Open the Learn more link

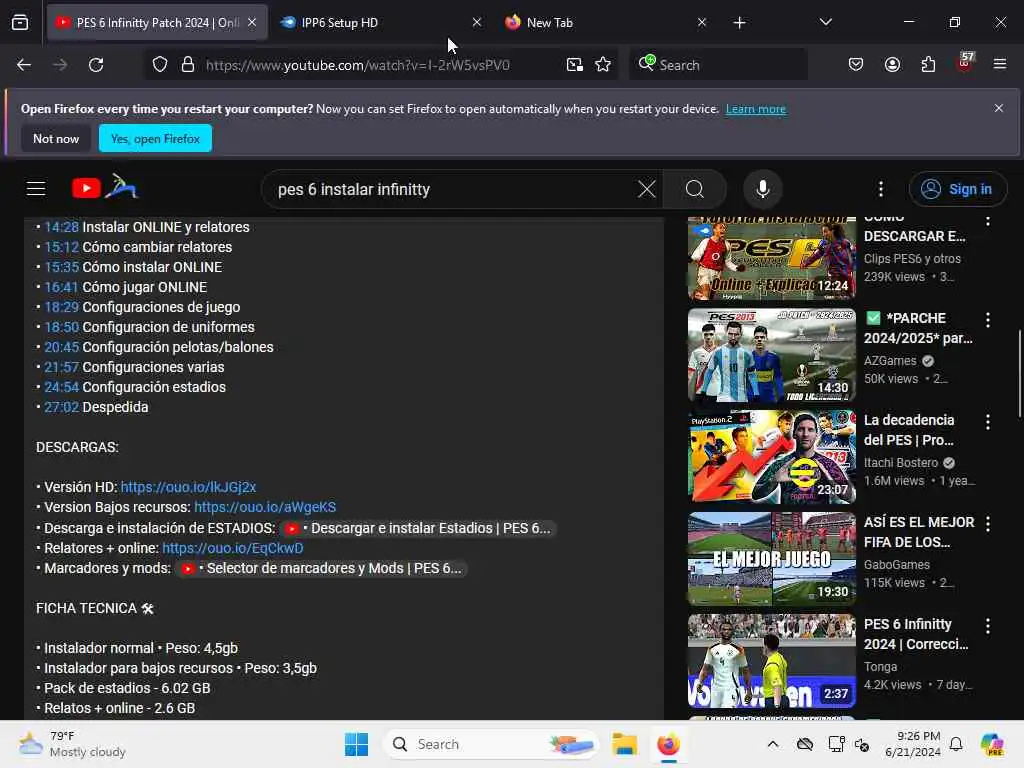(756, 109)
